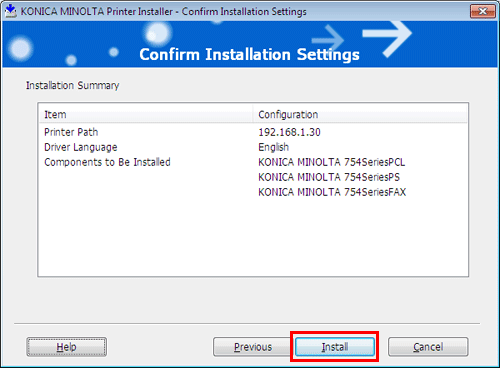Click the Configuration column header
The height and width of the screenshot is (368, 500).
[x=360, y=114]
